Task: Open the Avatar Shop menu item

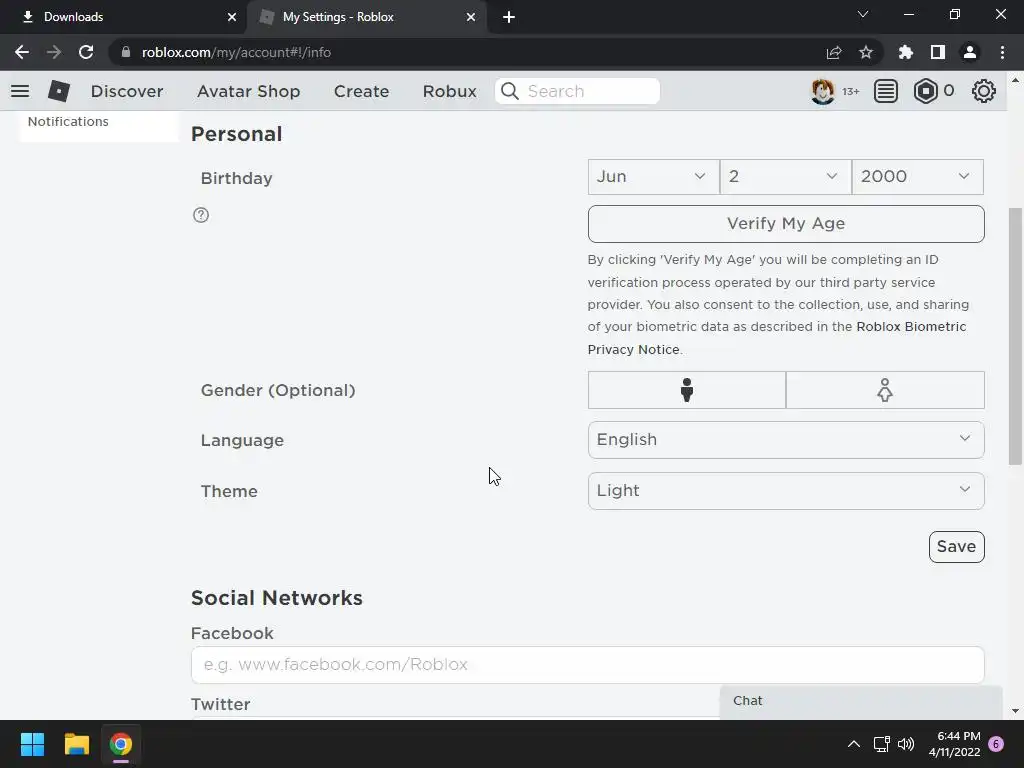Action: pyautogui.click(x=248, y=91)
